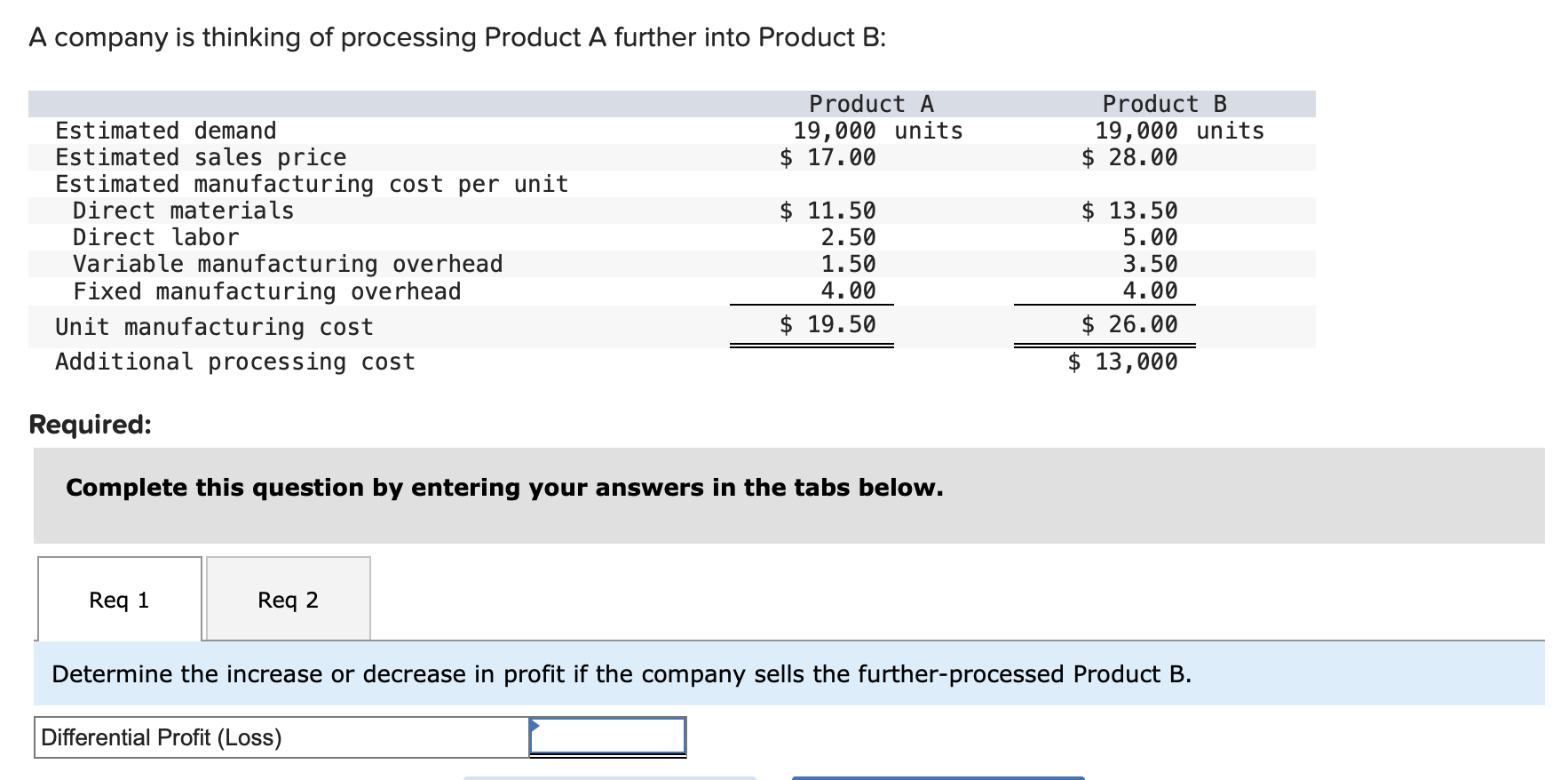Click the 'Determine the increase or decrease' prompt
Viewport: 1568px width, 780px height.
click(622, 674)
